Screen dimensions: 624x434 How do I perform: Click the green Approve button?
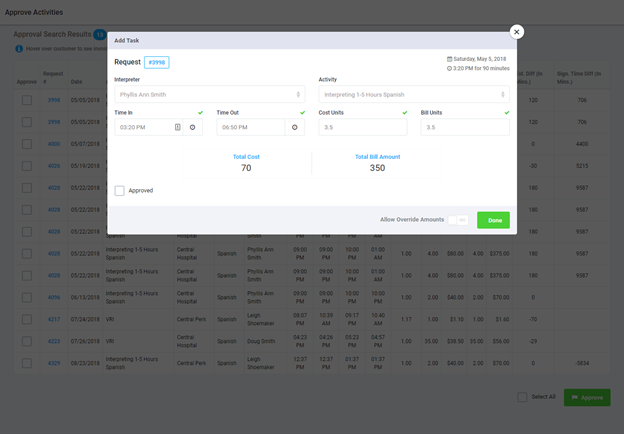[587, 397]
